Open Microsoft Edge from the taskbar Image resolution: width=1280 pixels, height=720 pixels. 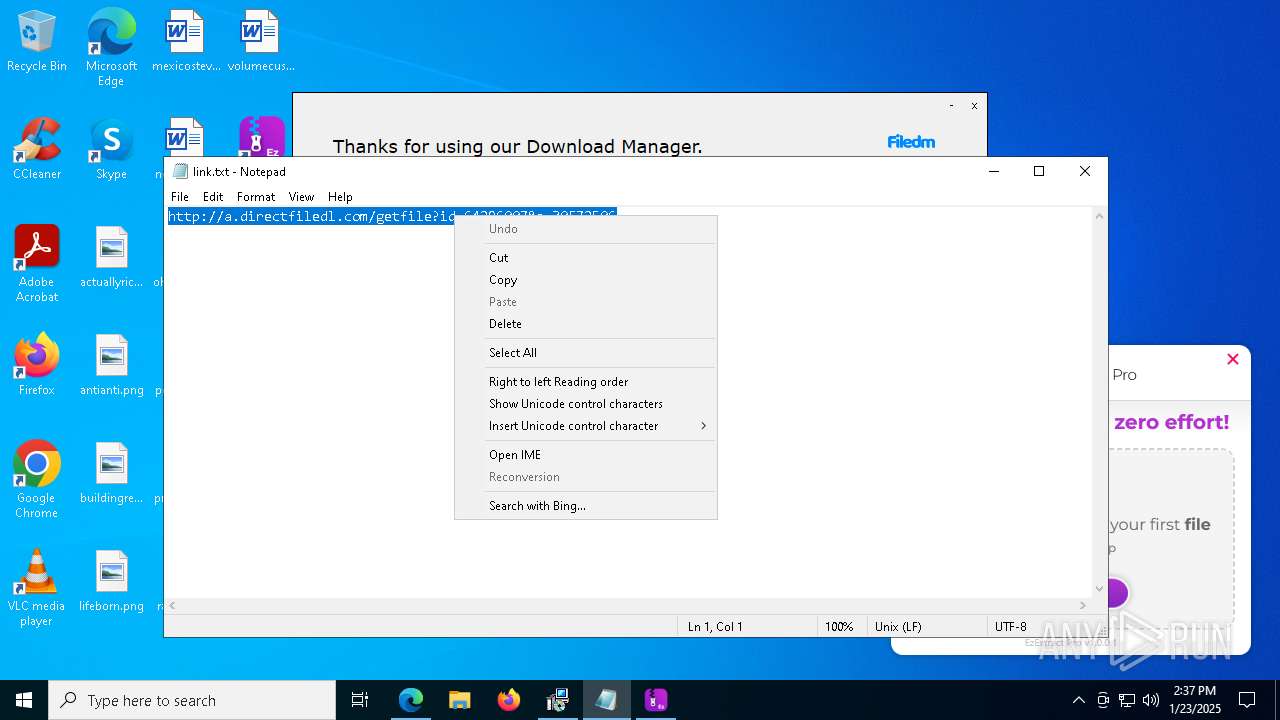coord(411,700)
